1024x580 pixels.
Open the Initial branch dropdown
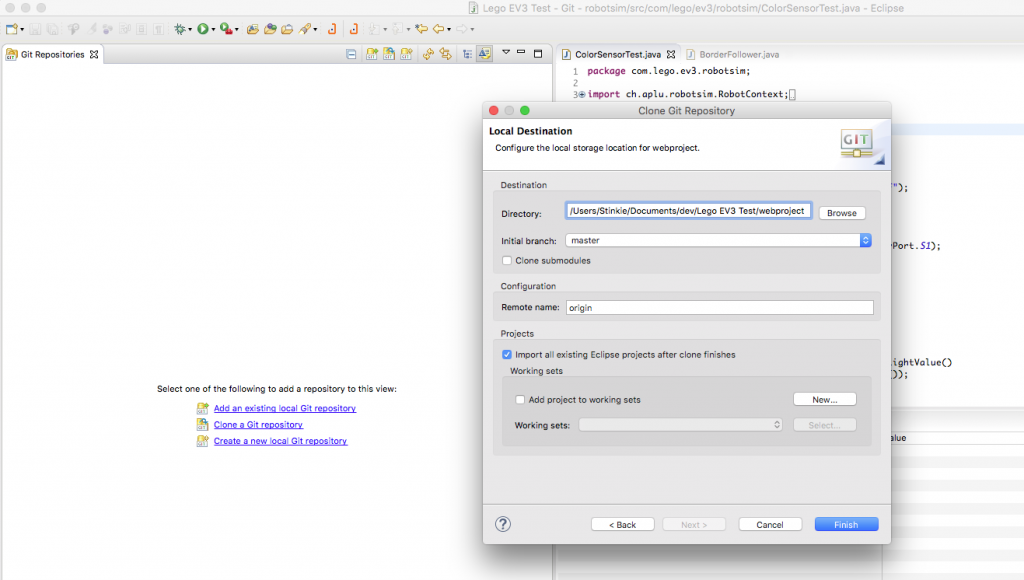(864, 240)
